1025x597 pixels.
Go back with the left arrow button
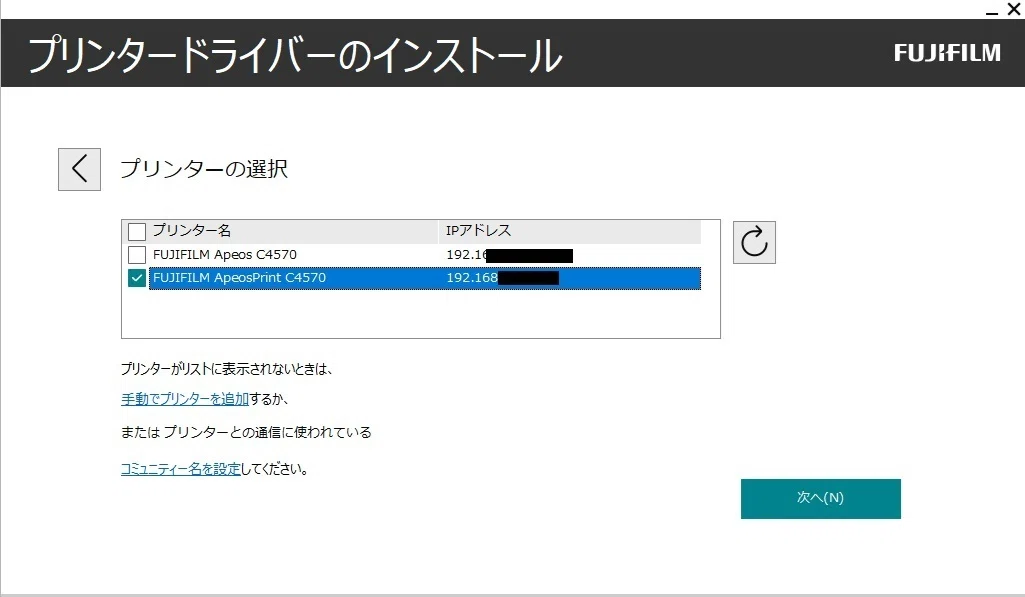click(x=79, y=169)
